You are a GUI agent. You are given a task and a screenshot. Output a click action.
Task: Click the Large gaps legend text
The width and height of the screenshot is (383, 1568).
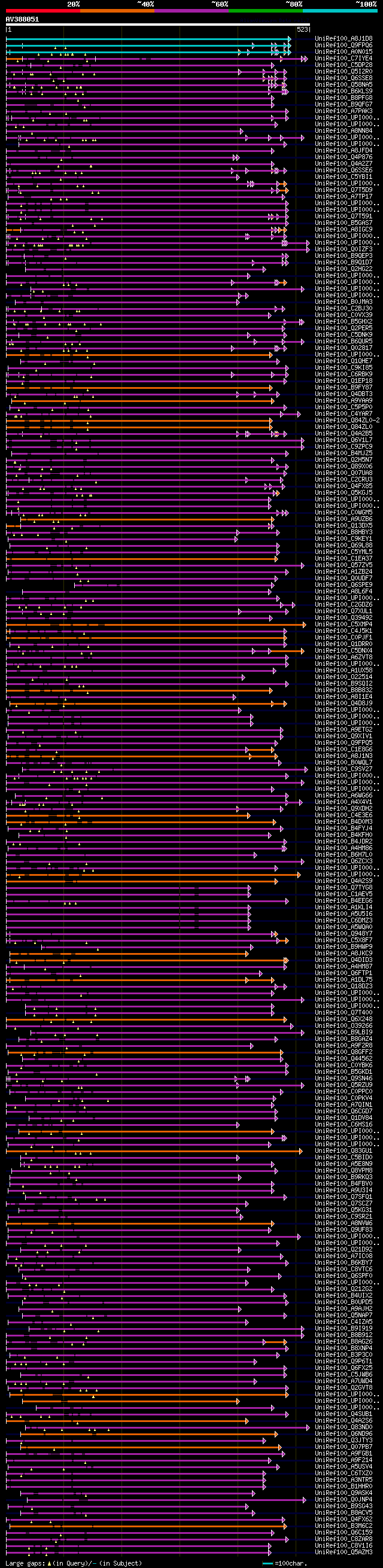[x=73, y=1563]
